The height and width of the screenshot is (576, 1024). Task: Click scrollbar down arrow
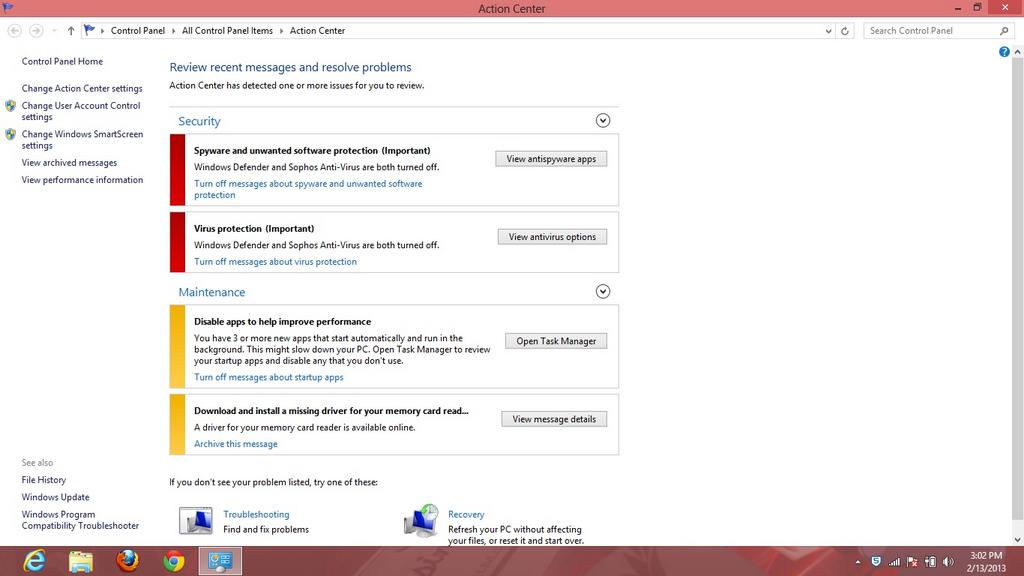click(x=1017, y=540)
